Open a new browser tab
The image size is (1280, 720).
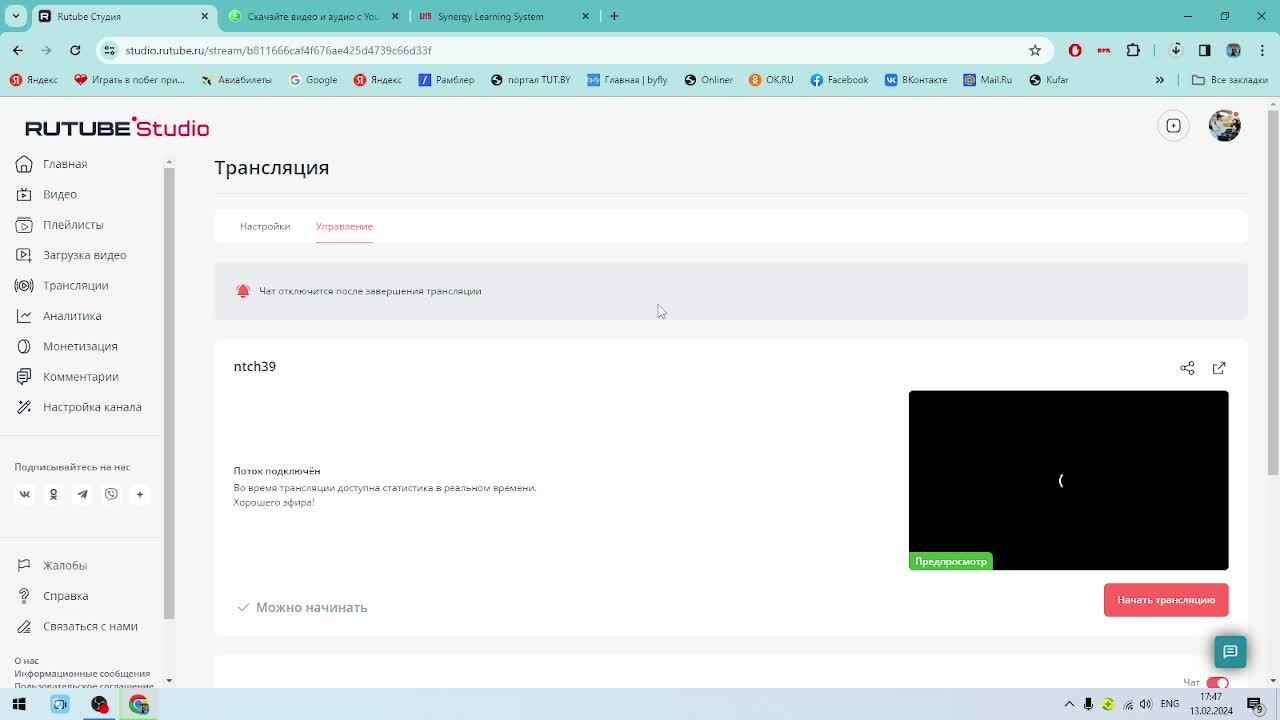click(x=614, y=16)
